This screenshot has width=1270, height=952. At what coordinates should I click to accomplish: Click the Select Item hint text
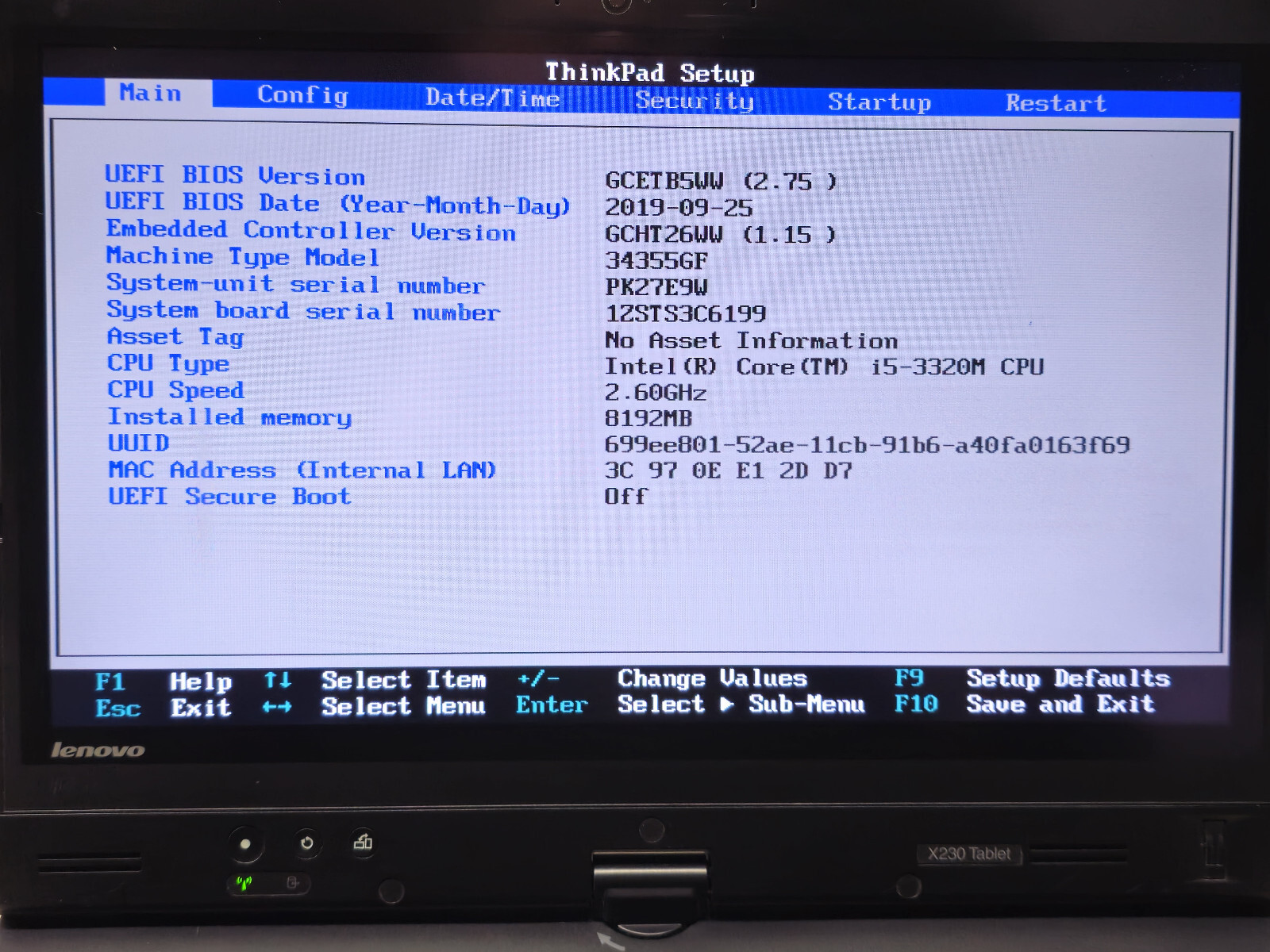pyautogui.click(x=404, y=680)
